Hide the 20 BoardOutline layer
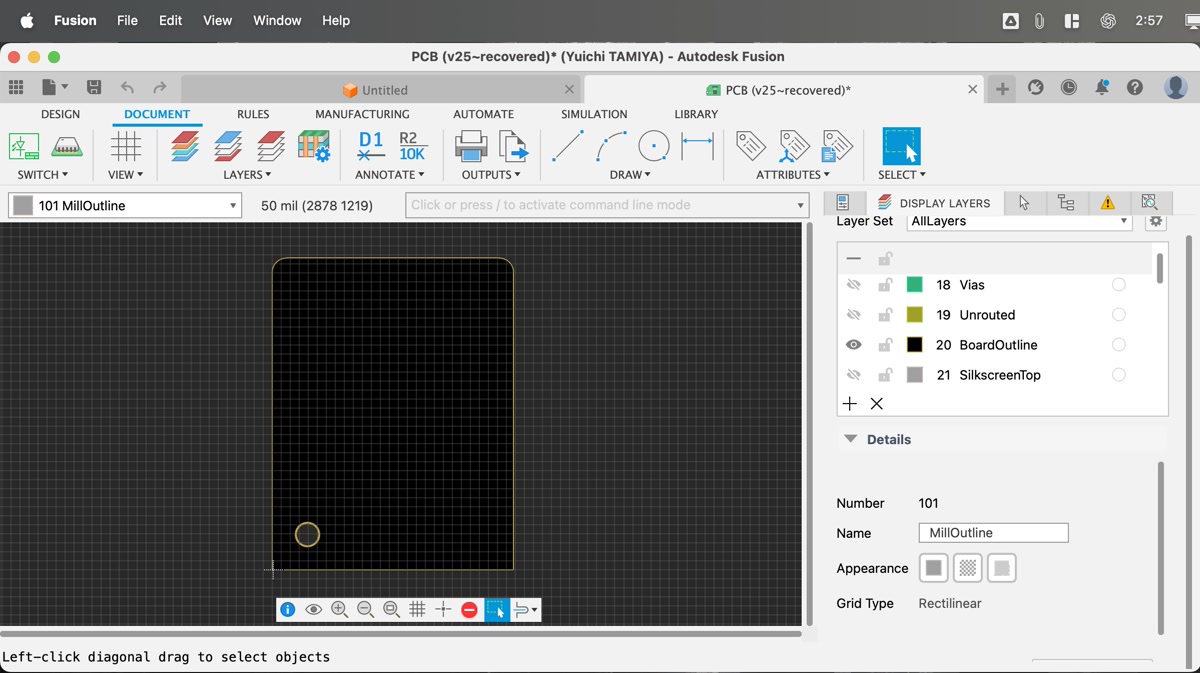Image resolution: width=1200 pixels, height=673 pixels. point(853,345)
